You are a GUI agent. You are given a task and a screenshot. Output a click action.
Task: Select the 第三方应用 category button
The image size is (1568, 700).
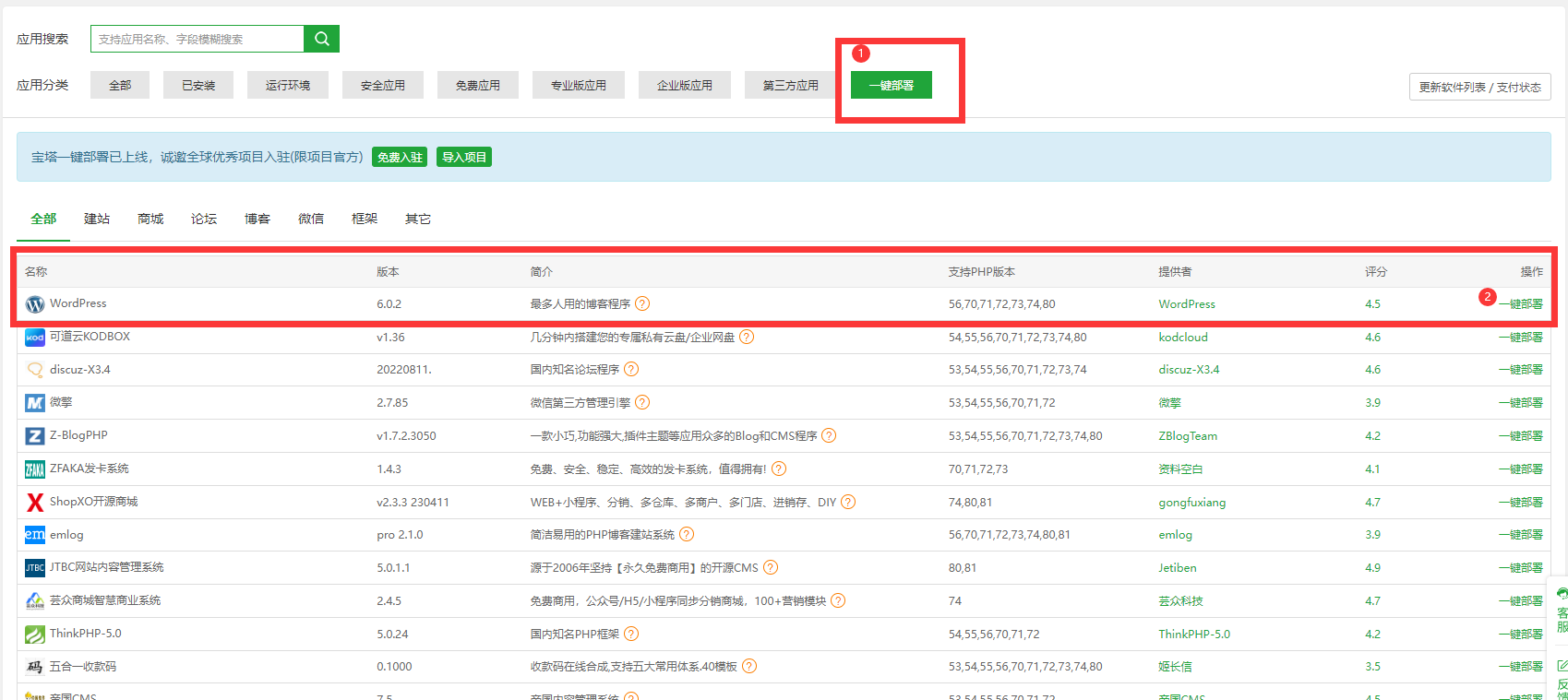pyautogui.click(x=791, y=85)
